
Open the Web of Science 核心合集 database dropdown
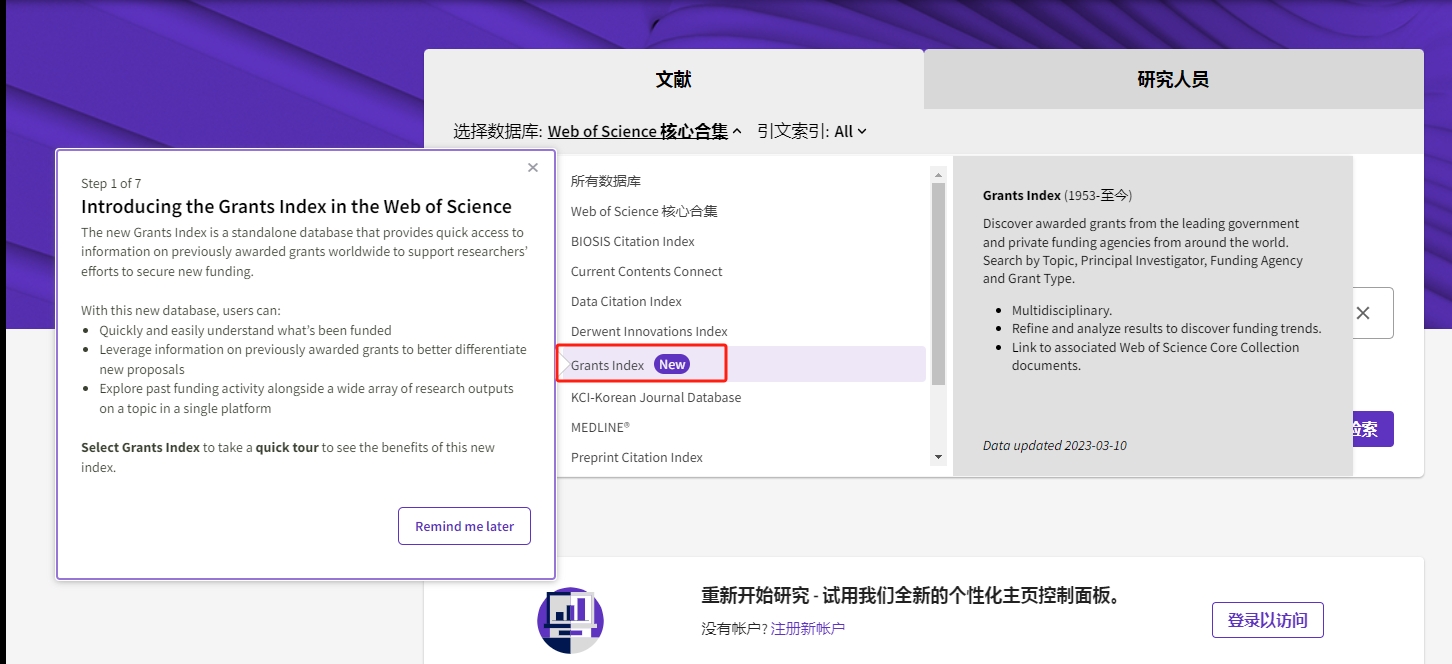tap(645, 131)
